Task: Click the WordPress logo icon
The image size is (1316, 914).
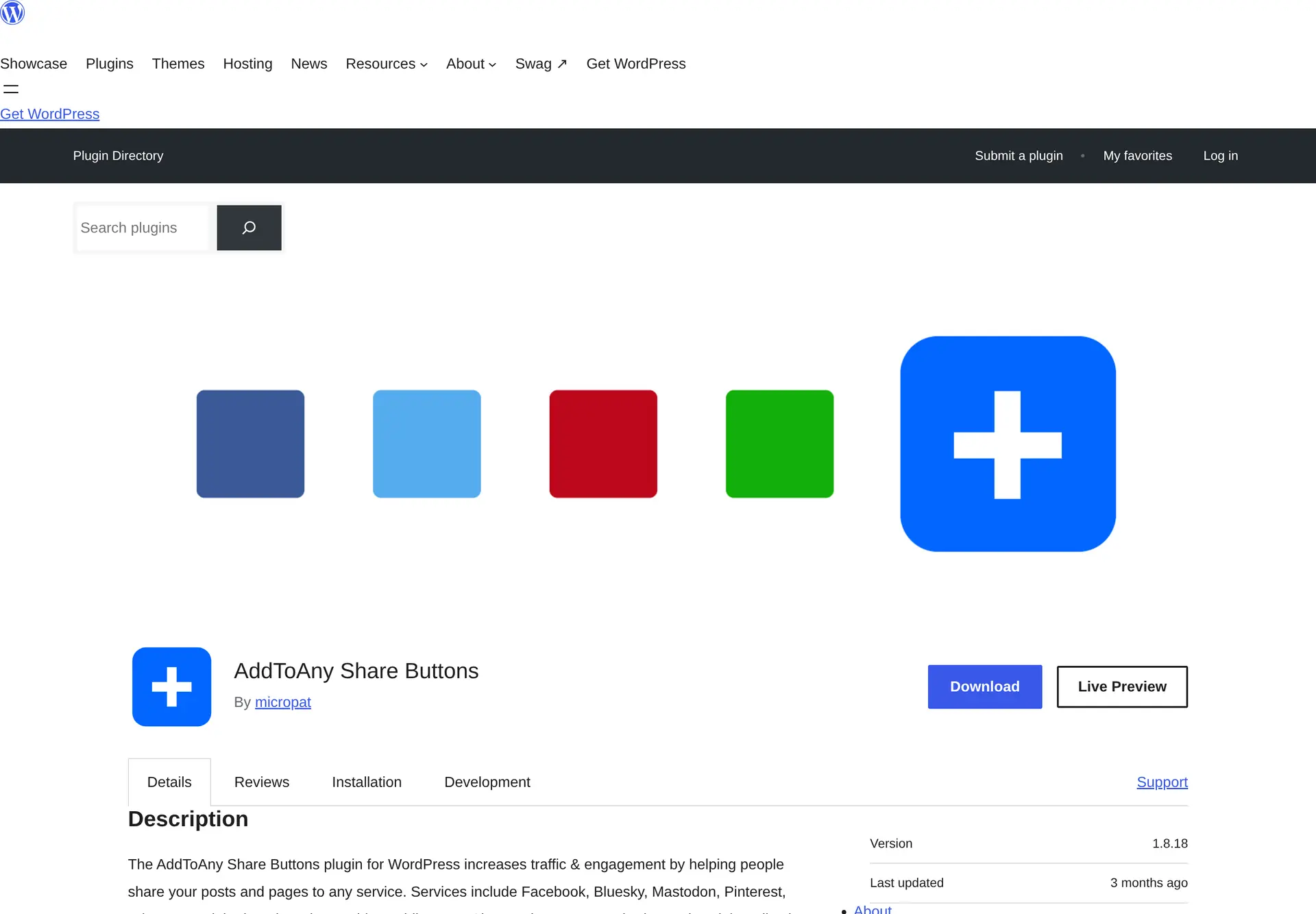Action: click(x=12, y=12)
